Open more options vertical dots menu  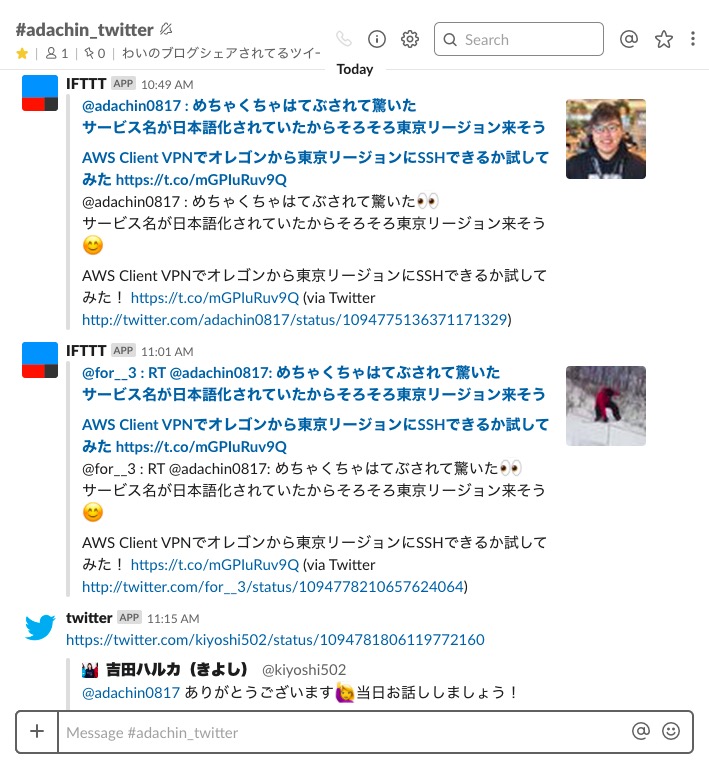coord(693,39)
